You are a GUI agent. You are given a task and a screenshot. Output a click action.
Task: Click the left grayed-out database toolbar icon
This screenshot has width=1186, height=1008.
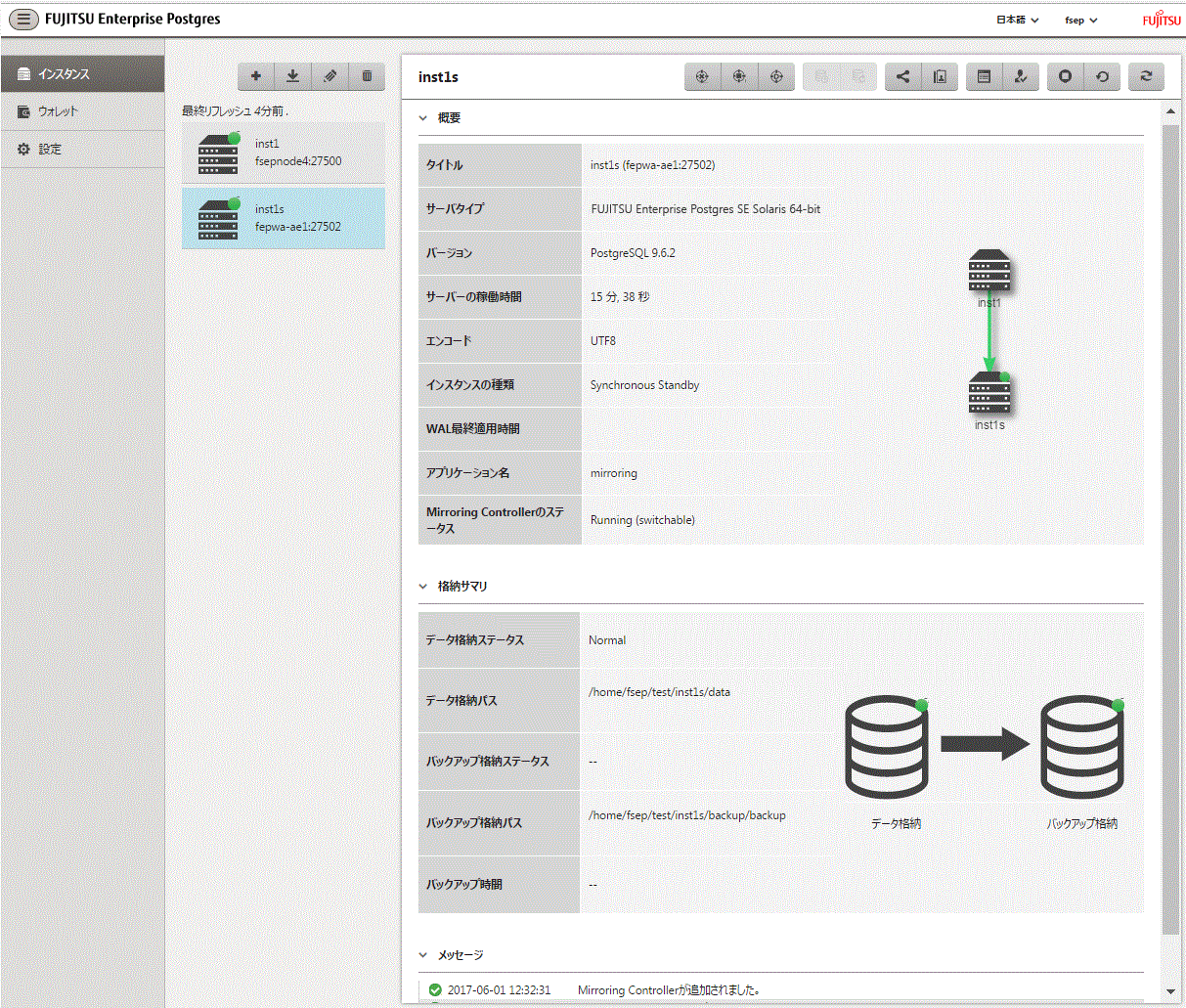(821, 76)
